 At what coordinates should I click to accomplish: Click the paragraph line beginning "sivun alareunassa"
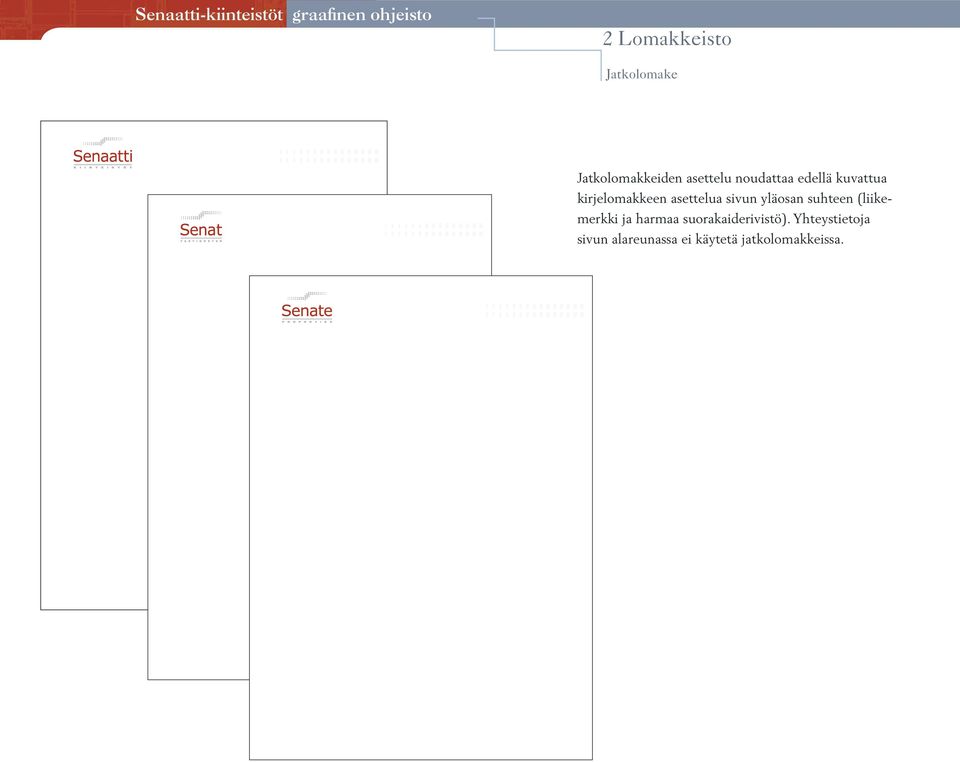pyautogui.click(x=710, y=239)
